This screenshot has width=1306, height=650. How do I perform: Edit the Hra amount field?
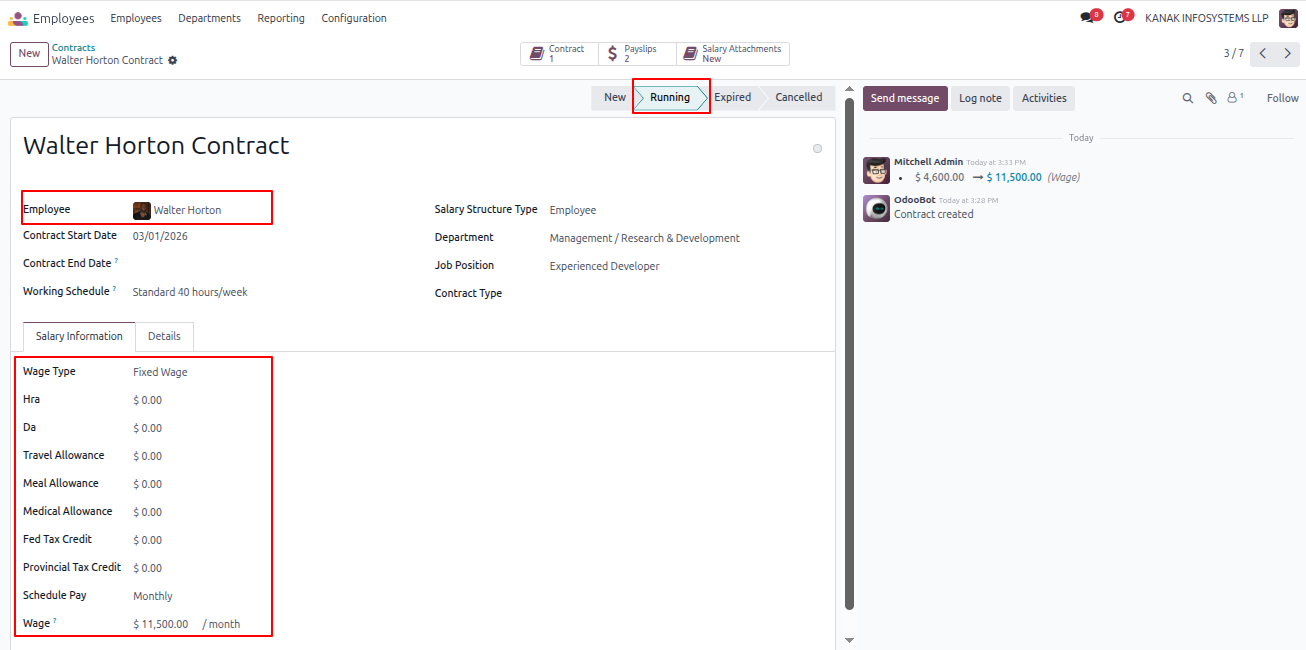[147, 400]
